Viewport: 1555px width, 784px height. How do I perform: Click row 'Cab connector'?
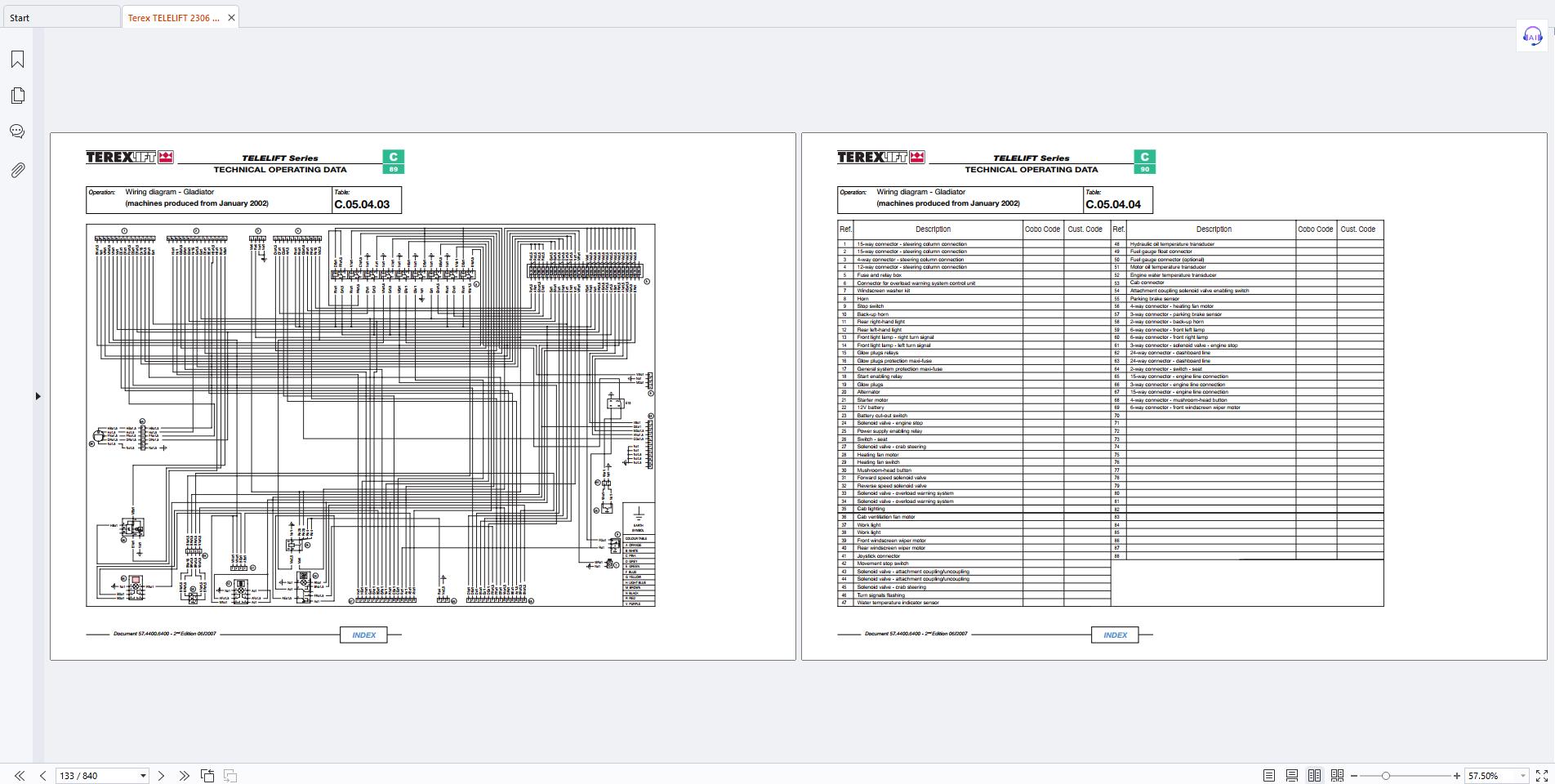[x=1247, y=283]
